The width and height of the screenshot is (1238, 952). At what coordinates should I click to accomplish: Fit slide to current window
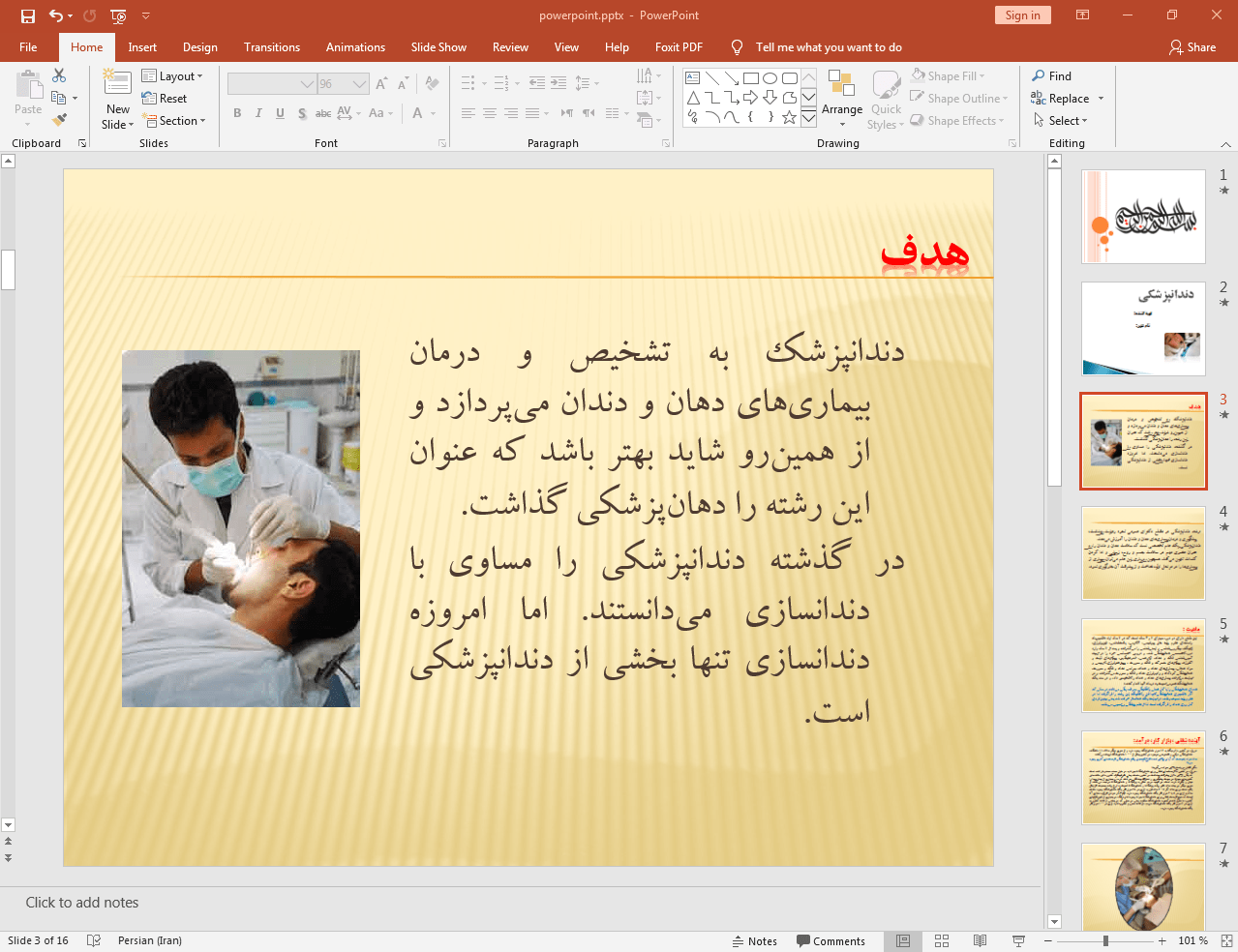(1226, 940)
